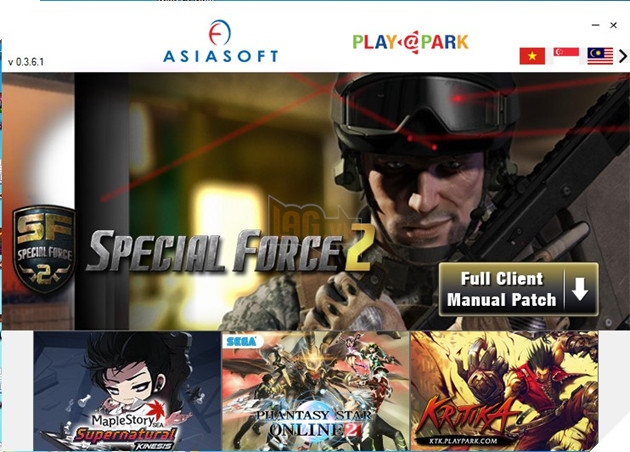
Task: Choose the Malaysia flag region icon
Action: coord(600,56)
